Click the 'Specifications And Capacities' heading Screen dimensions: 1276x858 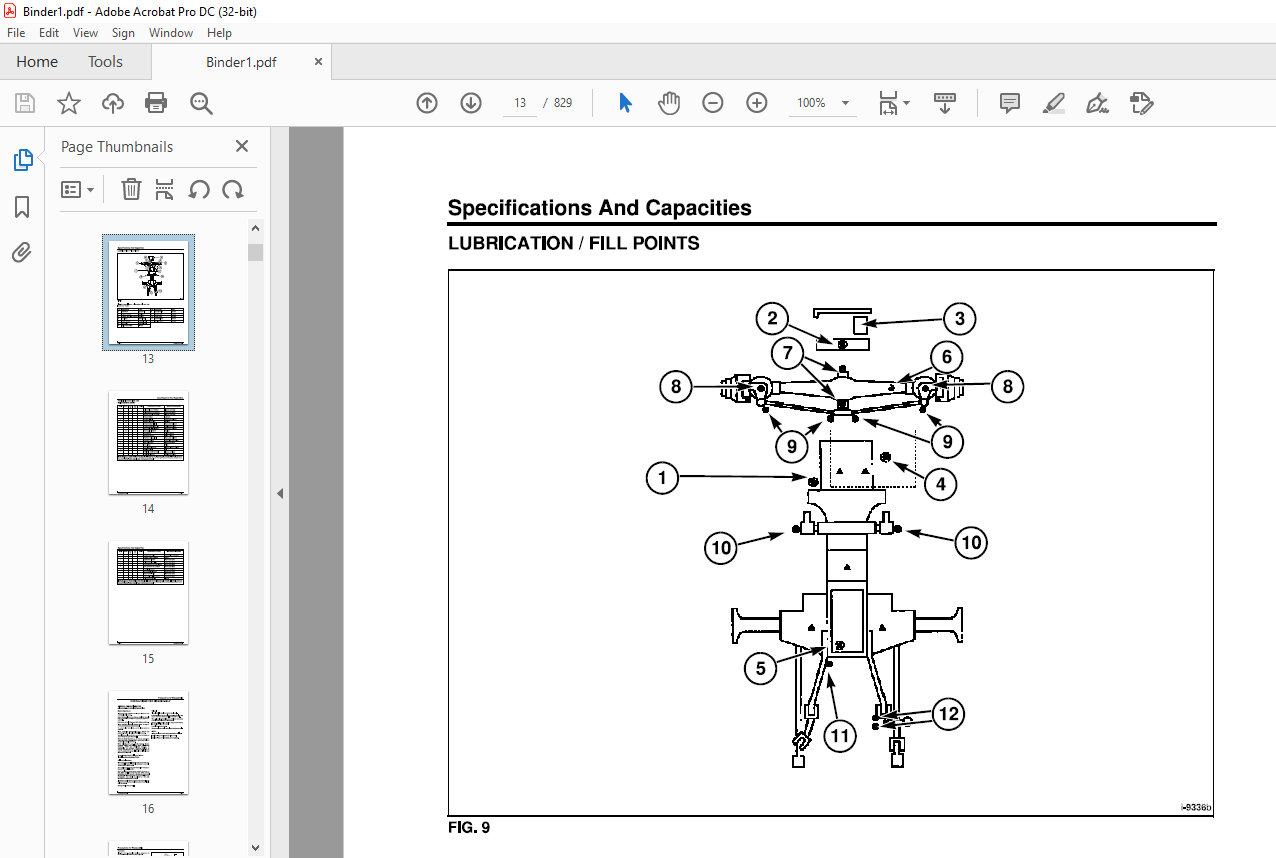pos(599,208)
